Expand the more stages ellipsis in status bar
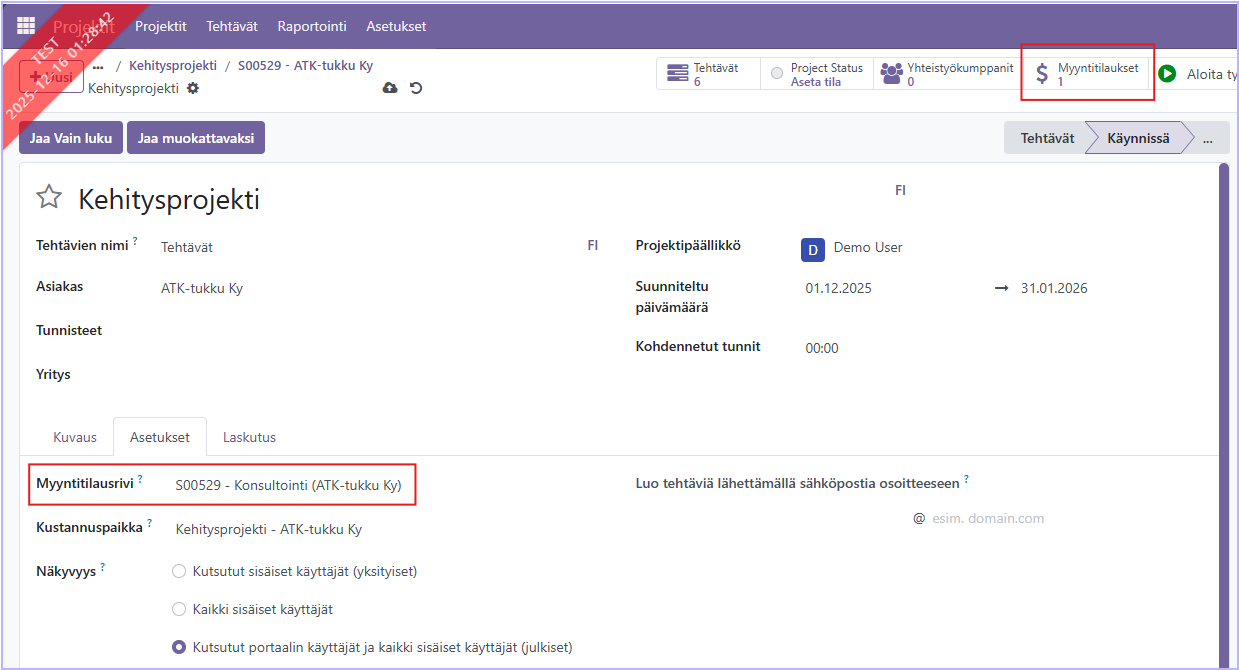The image size is (1239, 670). 1208,139
